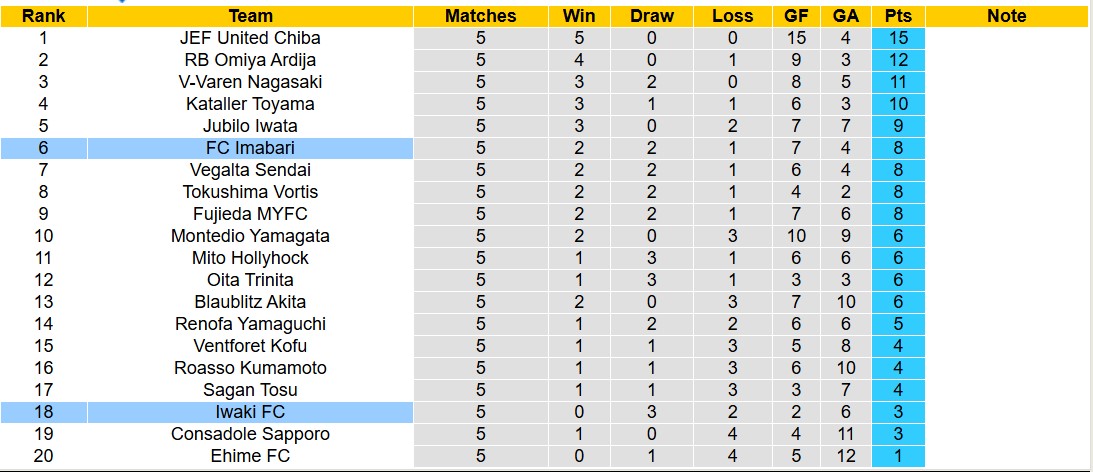This screenshot has width=1093, height=472.
Task: Click the Win column header
Action: click(579, 16)
